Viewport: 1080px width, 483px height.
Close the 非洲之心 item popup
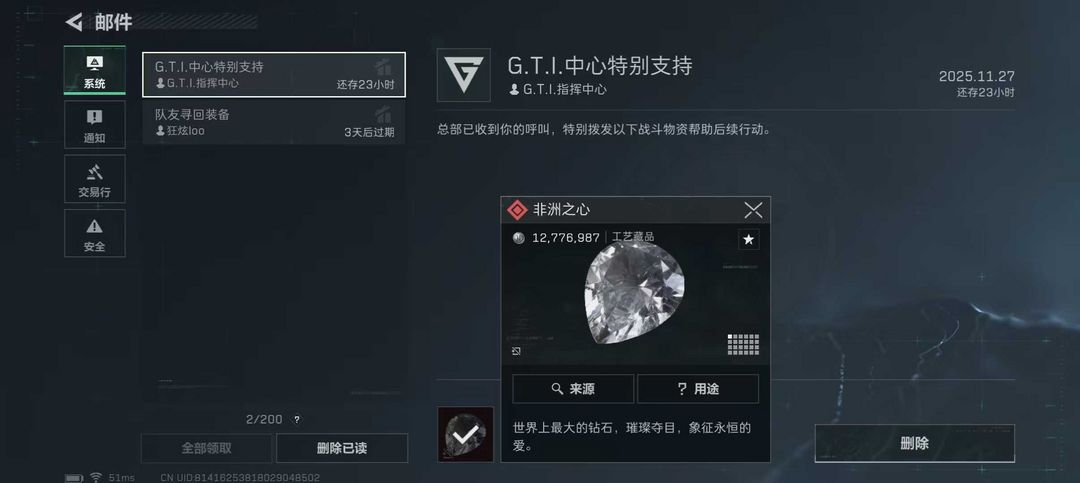coord(753,210)
